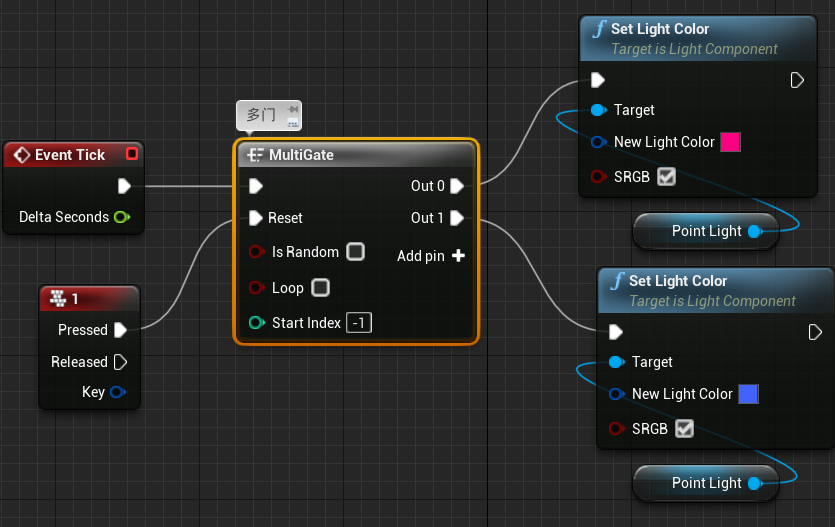This screenshot has width=835, height=527.
Task: Select the Event Tick node title
Action: coord(70,155)
